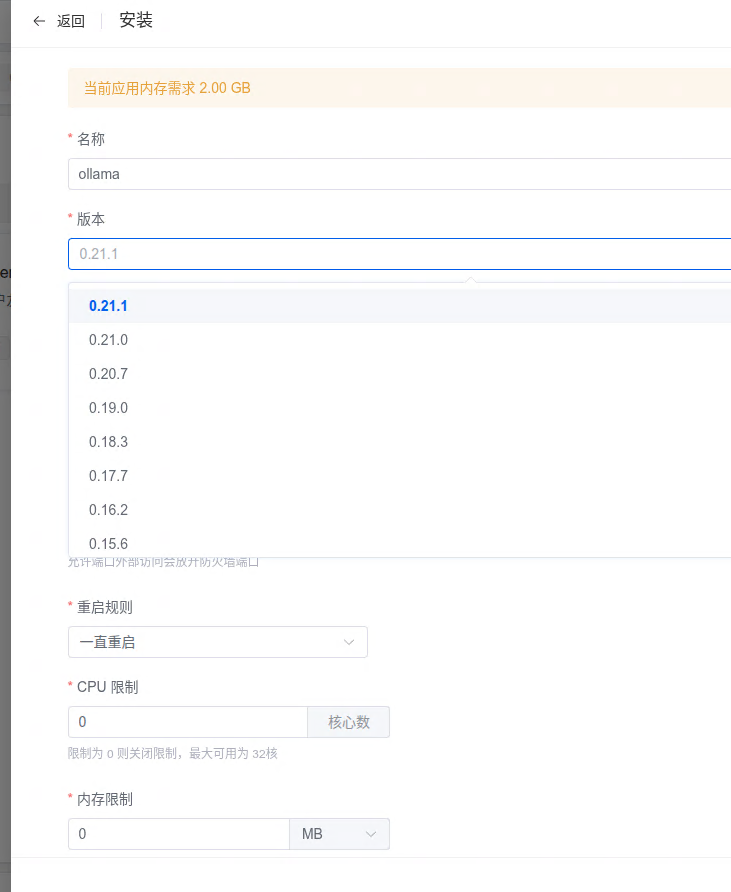Click the chevron arrow in 重启规则 select

coord(349,642)
